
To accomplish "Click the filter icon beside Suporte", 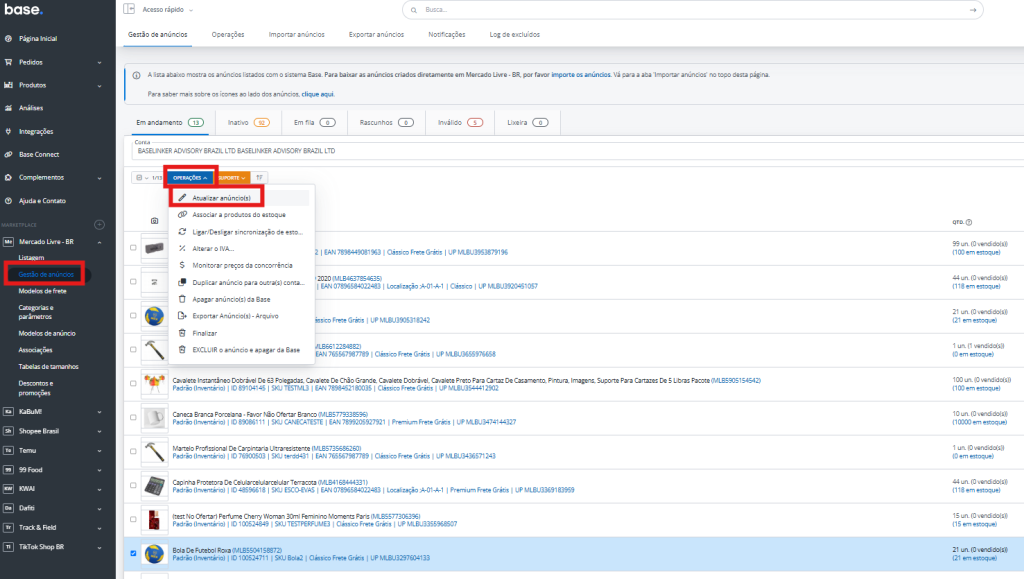I will click(x=259, y=178).
